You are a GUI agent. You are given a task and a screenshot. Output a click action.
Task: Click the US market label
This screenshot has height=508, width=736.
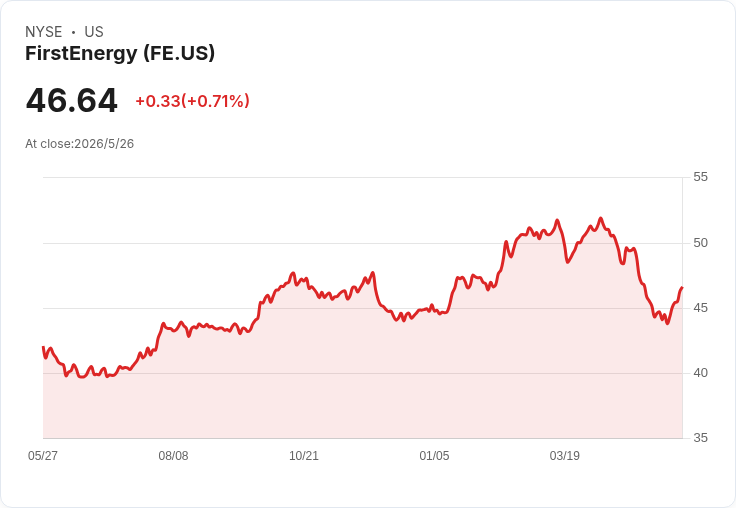[x=94, y=32]
